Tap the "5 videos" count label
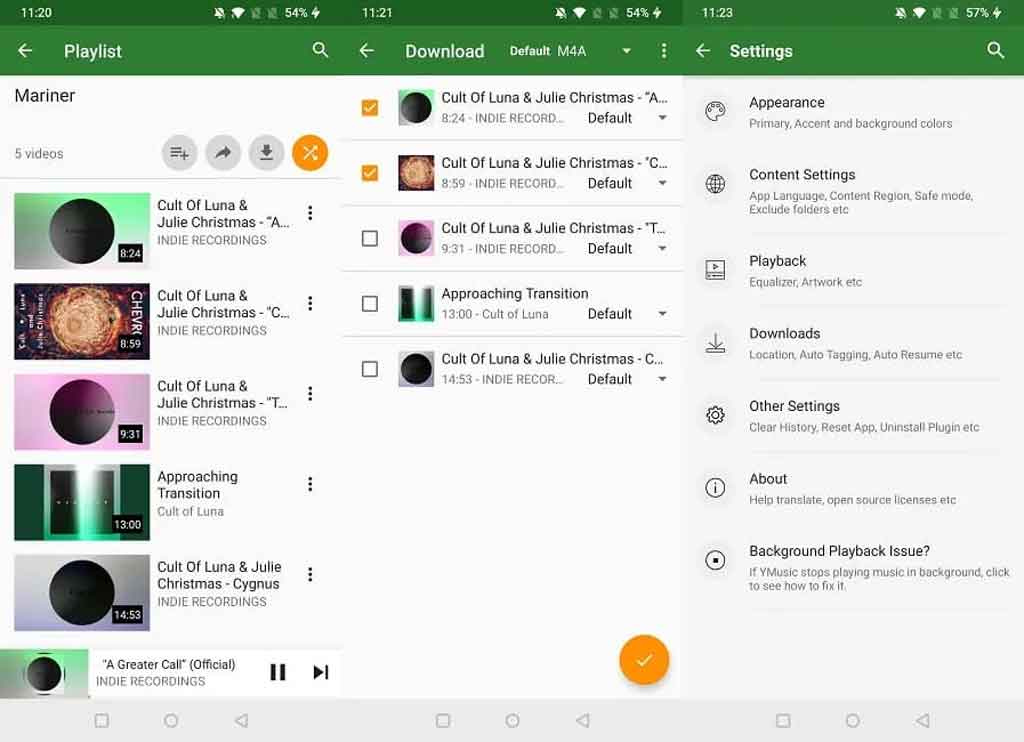 [x=39, y=154]
